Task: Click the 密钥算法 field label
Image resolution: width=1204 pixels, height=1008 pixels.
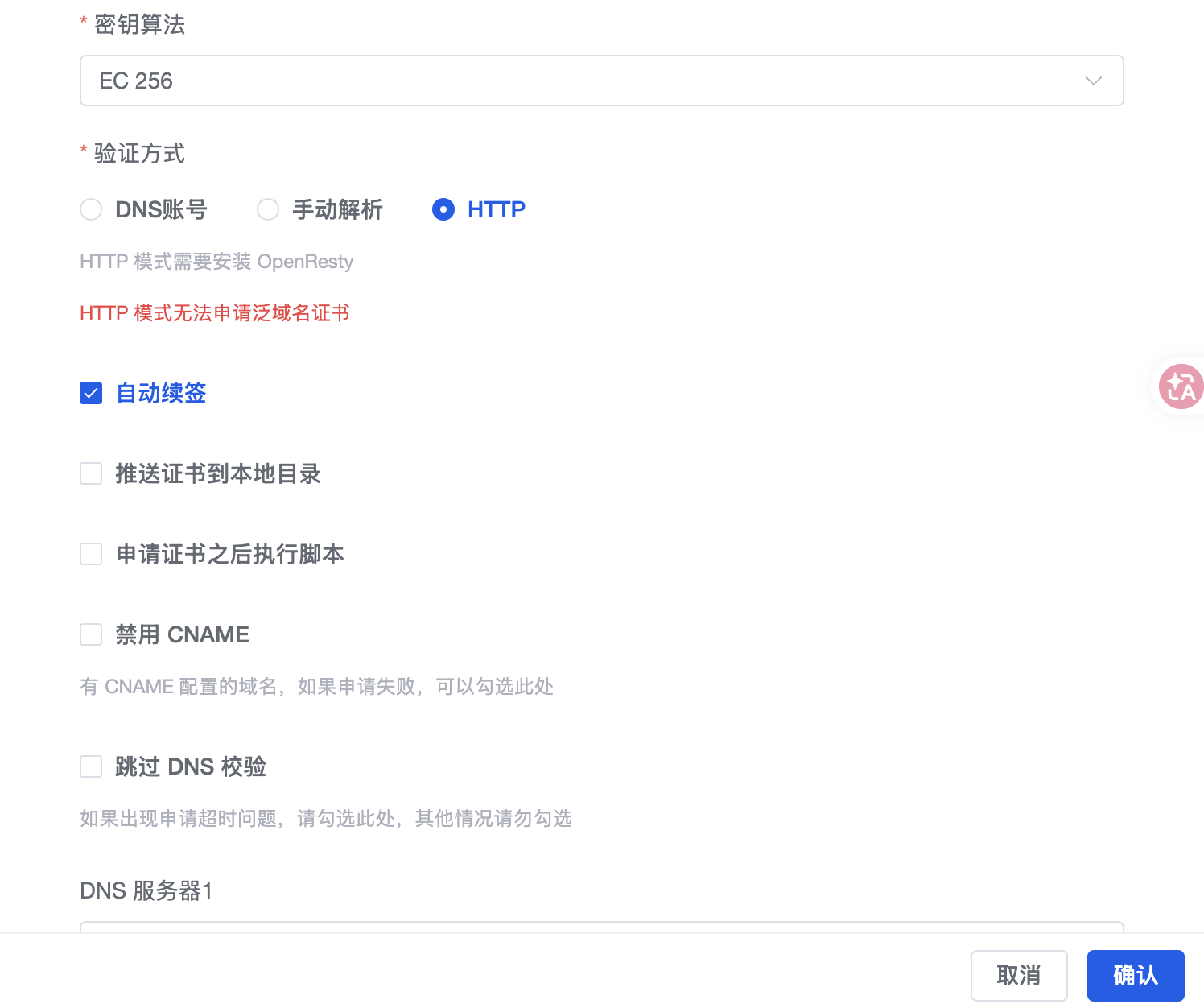Action: tap(139, 24)
